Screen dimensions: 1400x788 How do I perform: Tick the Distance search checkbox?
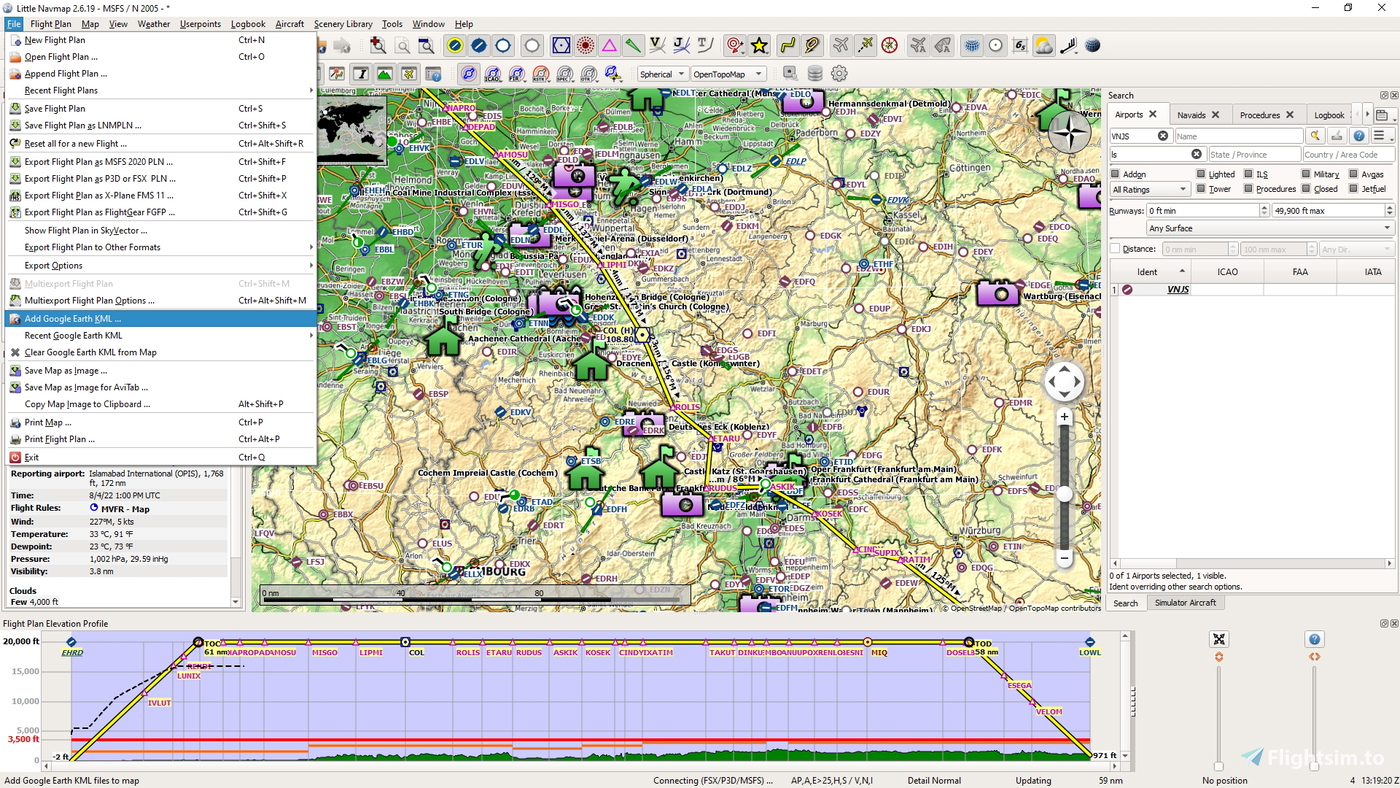tap(1116, 249)
